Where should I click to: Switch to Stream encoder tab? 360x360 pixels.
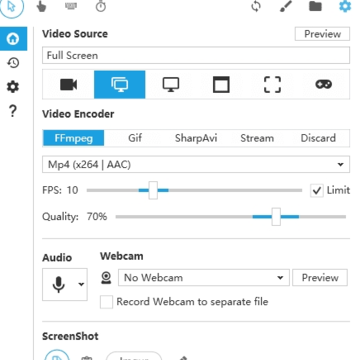[257, 138]
